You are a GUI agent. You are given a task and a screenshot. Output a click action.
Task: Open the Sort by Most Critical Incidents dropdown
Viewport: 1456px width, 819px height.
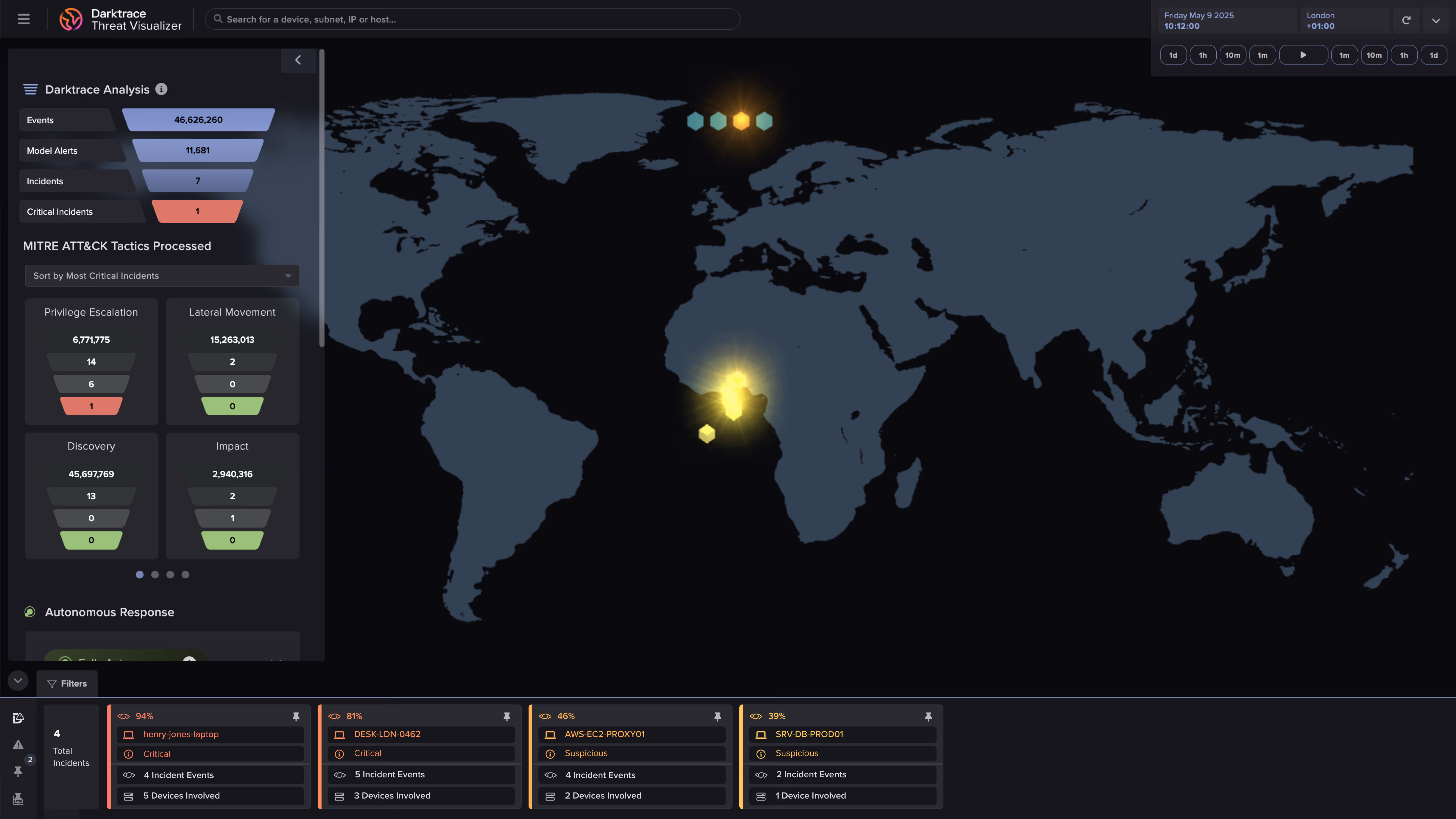[162, 276]
